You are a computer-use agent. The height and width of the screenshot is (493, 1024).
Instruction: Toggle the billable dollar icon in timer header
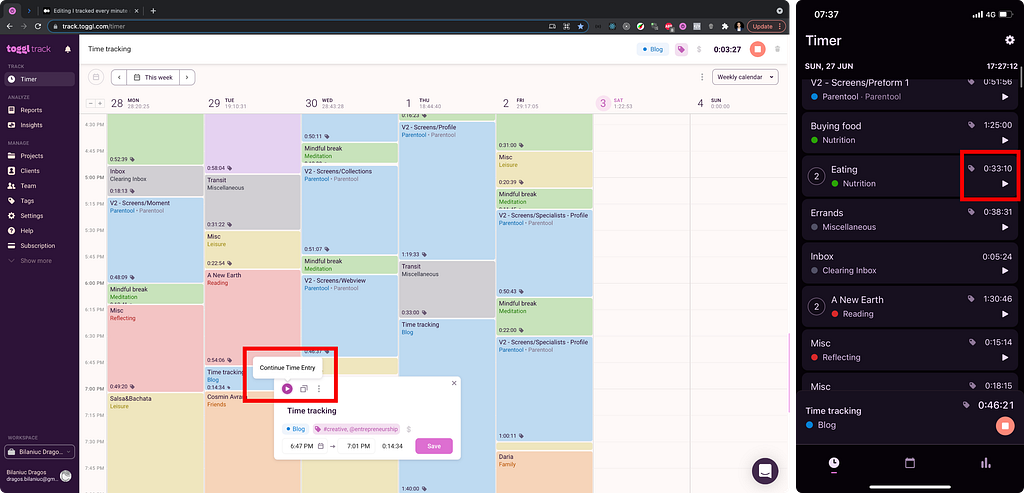pos(699,49)
